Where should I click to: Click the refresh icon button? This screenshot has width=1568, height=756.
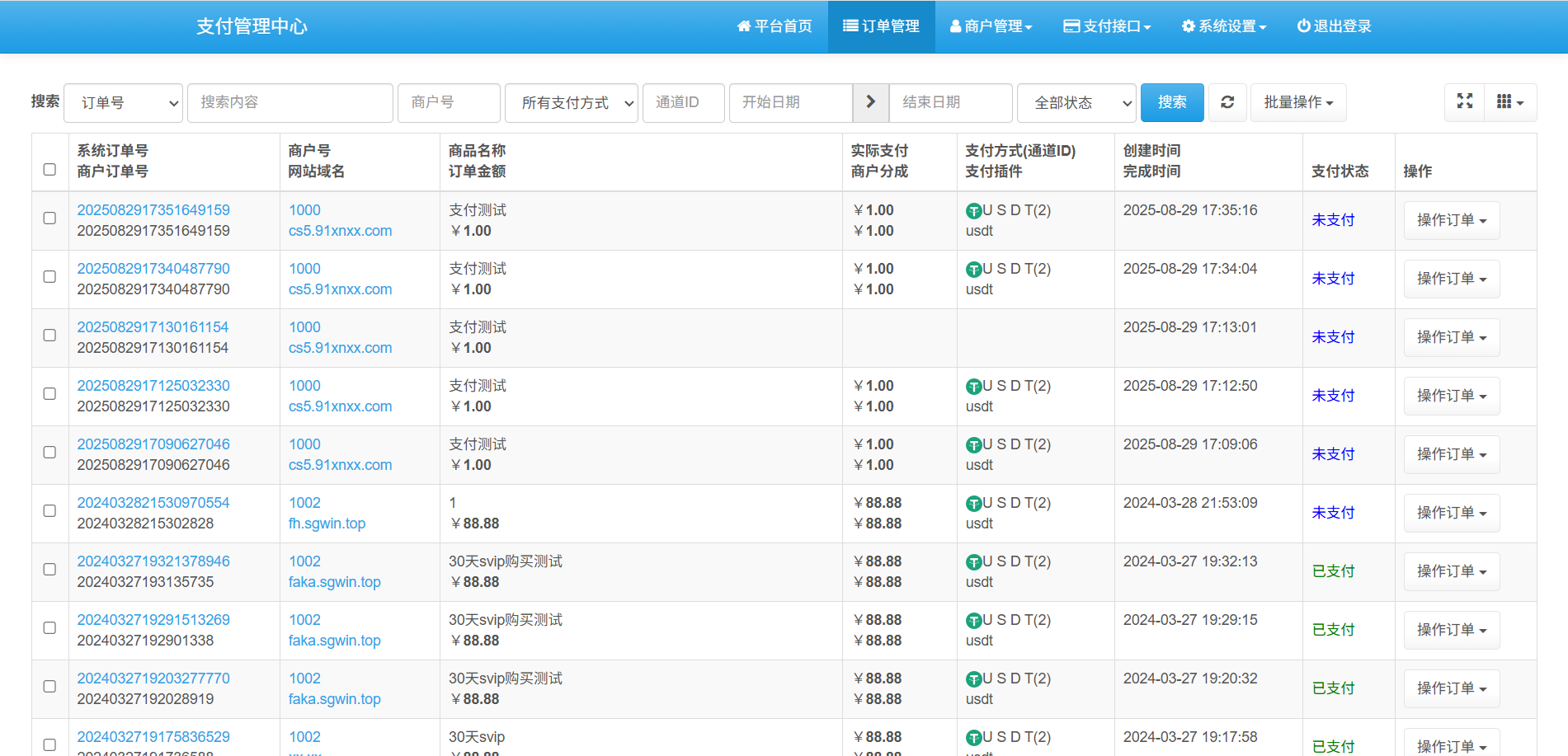pos(1227,102)
